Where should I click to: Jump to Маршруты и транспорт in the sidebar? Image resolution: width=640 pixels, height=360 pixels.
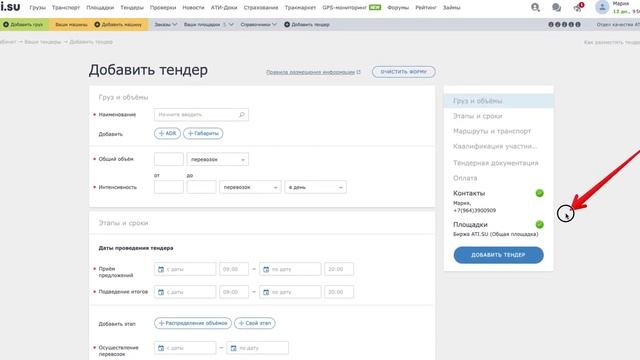[x=492, y=131]
